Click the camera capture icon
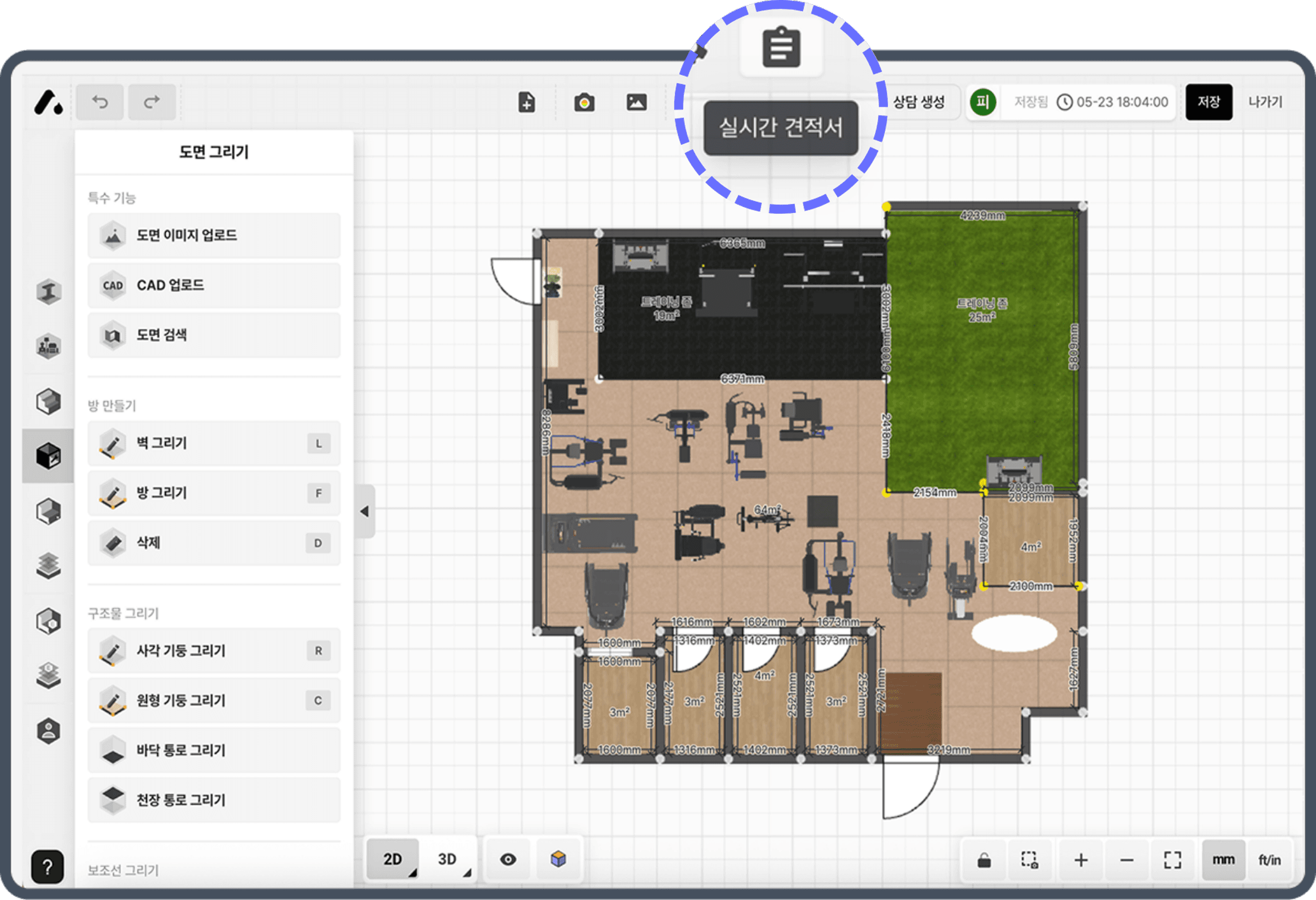The height and width of the screenshot is (900, 1316). pos(584,103)
